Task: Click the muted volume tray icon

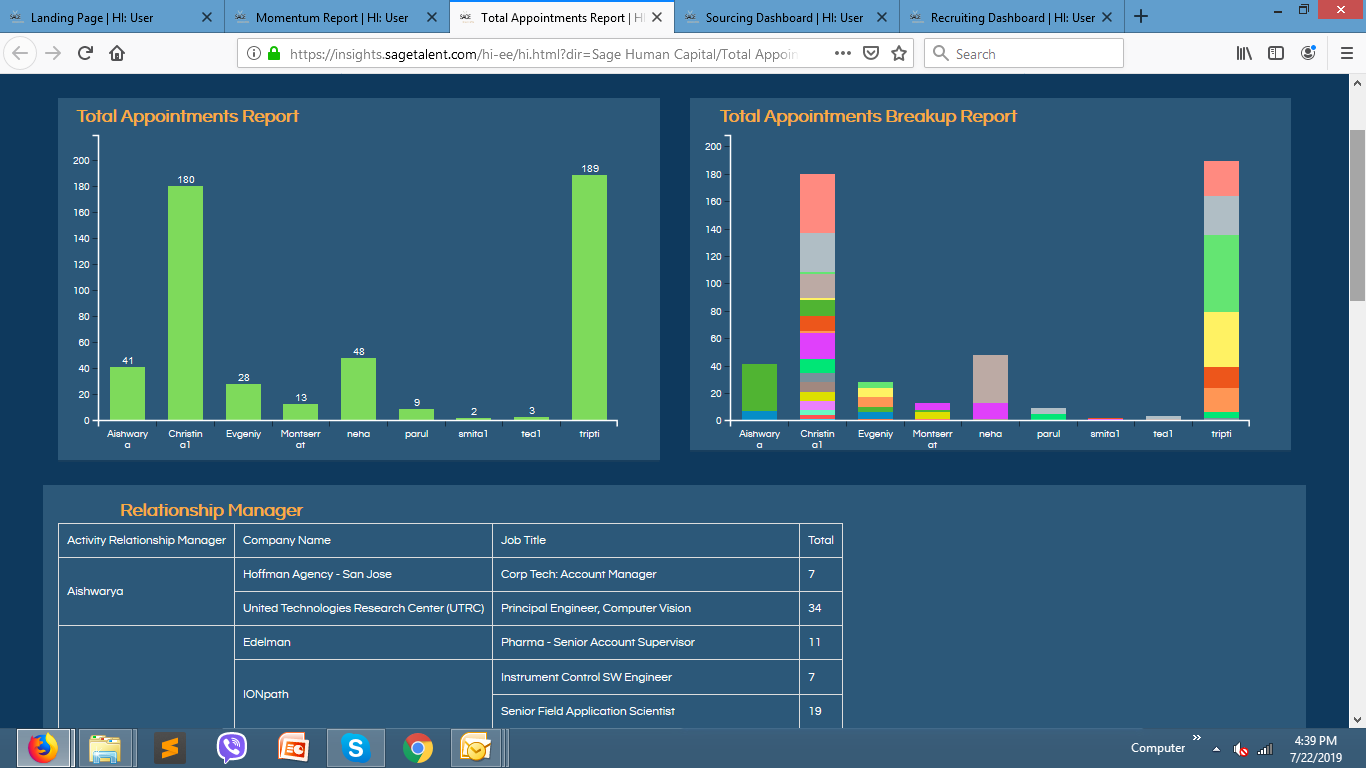Action: tap(1241, 749)
